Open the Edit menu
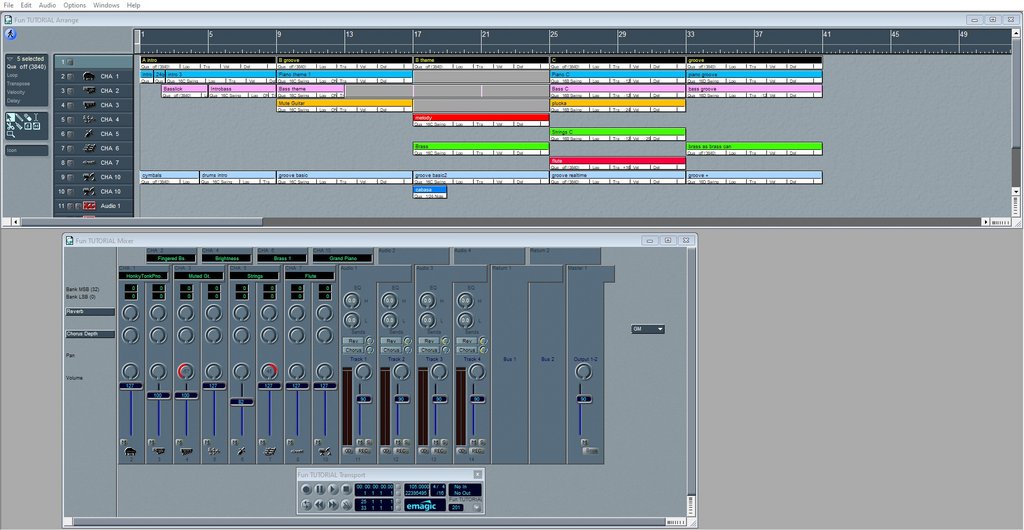Image resolution: width=1024 pixels, height=530 pixels. click(x=25, y=5)
